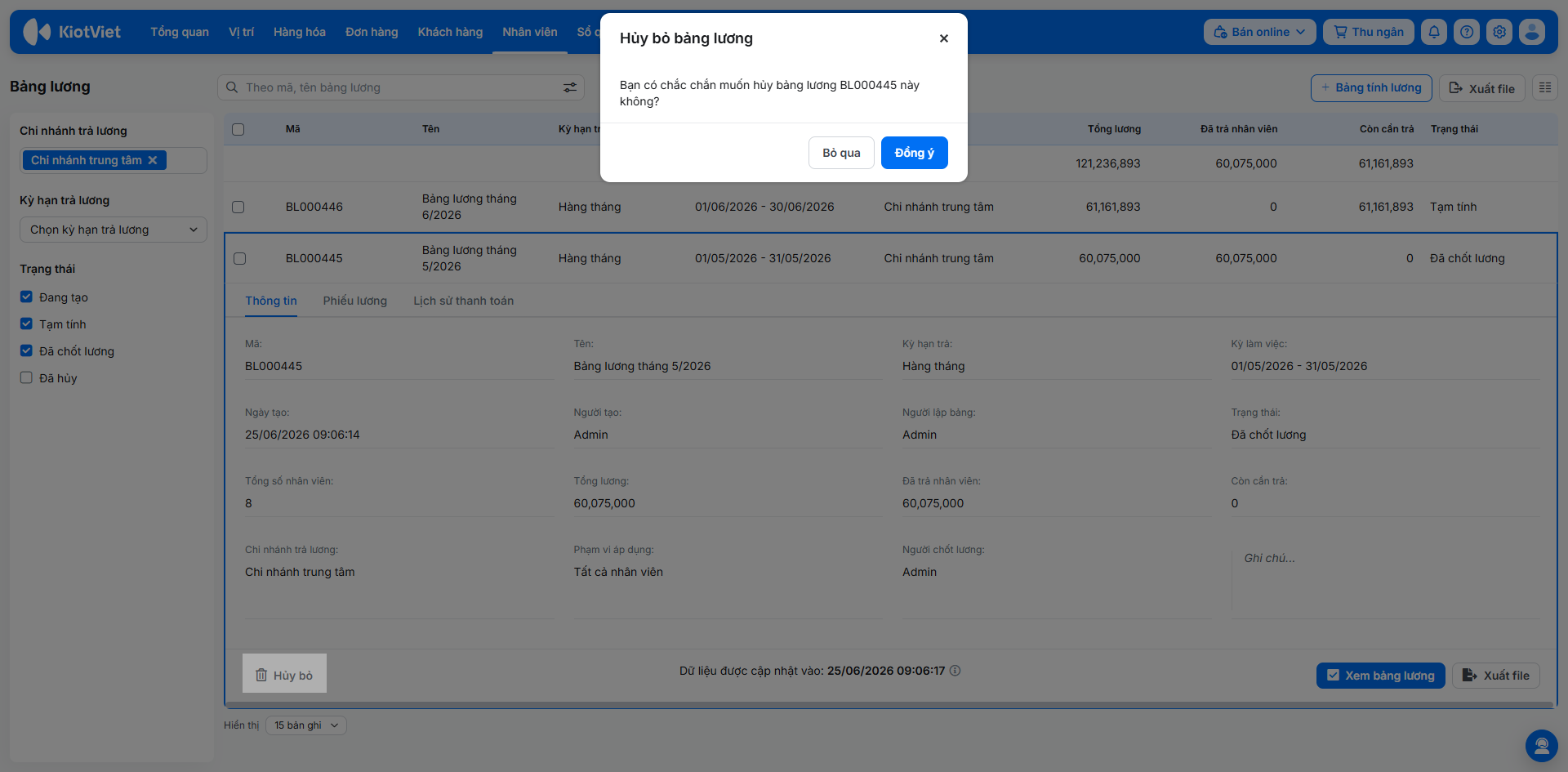
Task: Remove the Chi nhánh trung tâm chip
Action: point(153,160)
